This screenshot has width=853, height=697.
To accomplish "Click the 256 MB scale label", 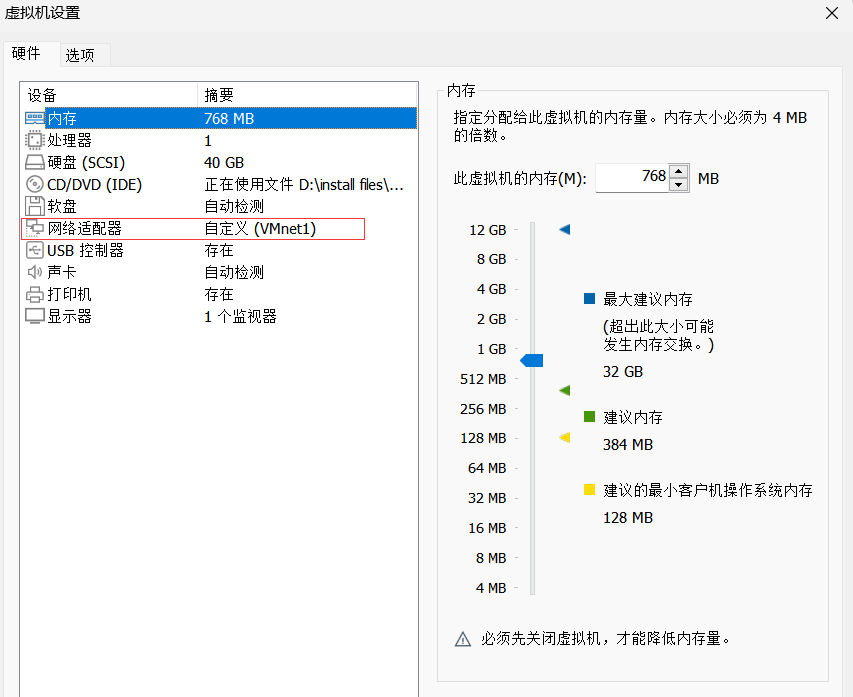I will tap(483, 409).
